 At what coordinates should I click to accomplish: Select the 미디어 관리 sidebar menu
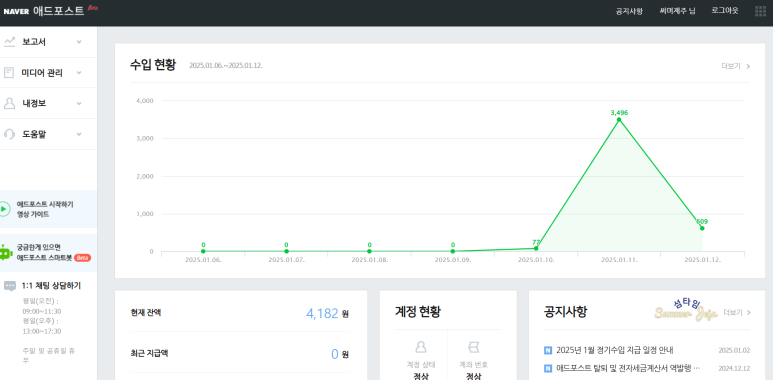click(x=48, y=73)
